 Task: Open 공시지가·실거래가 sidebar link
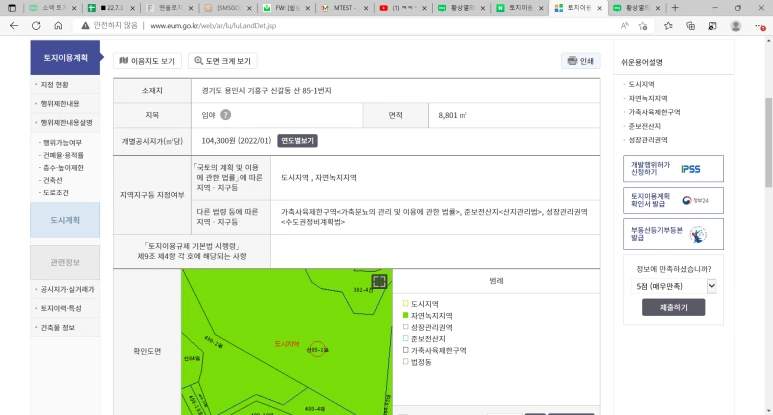point(67,289)
